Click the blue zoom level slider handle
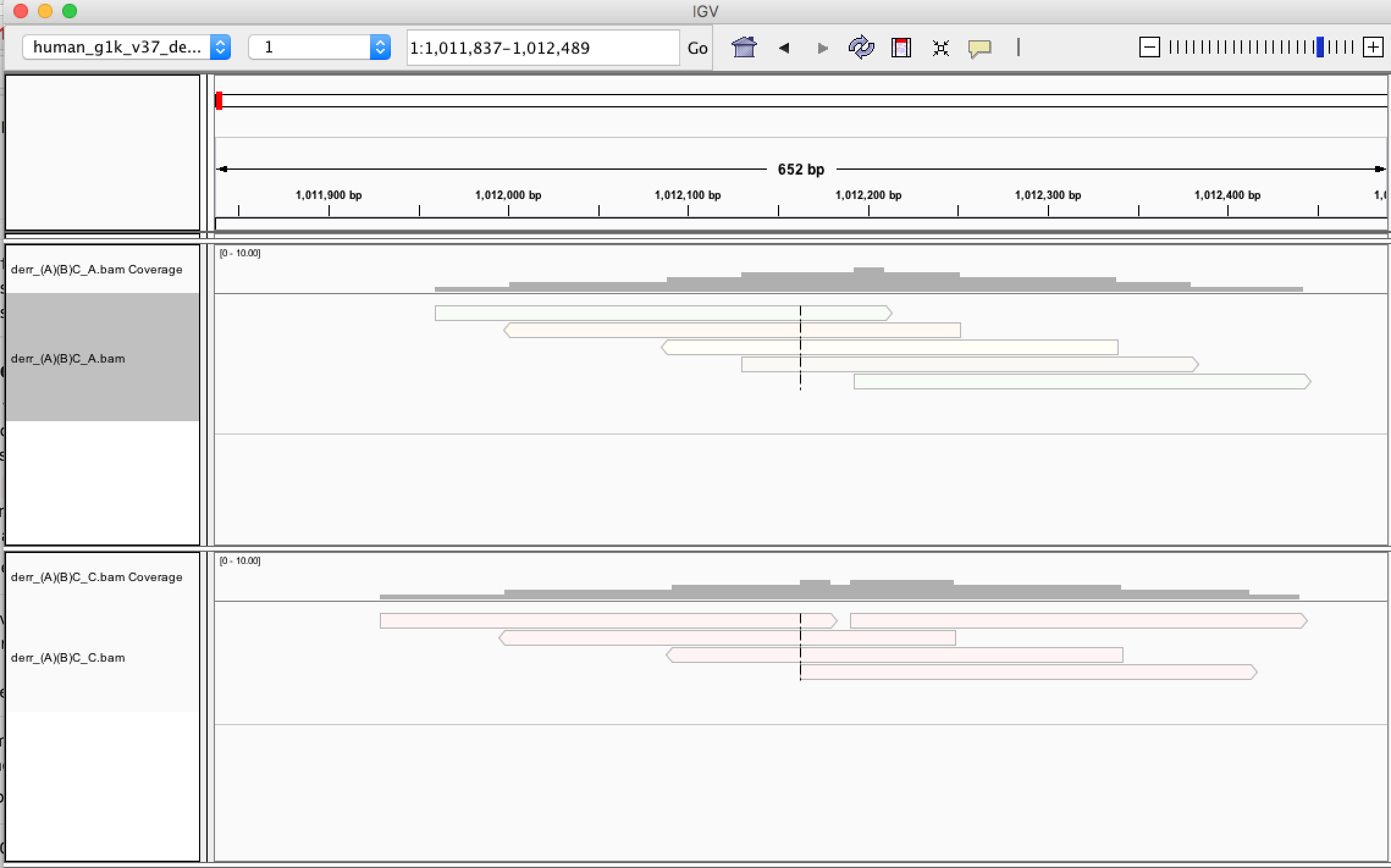 tap(1320, 47)
